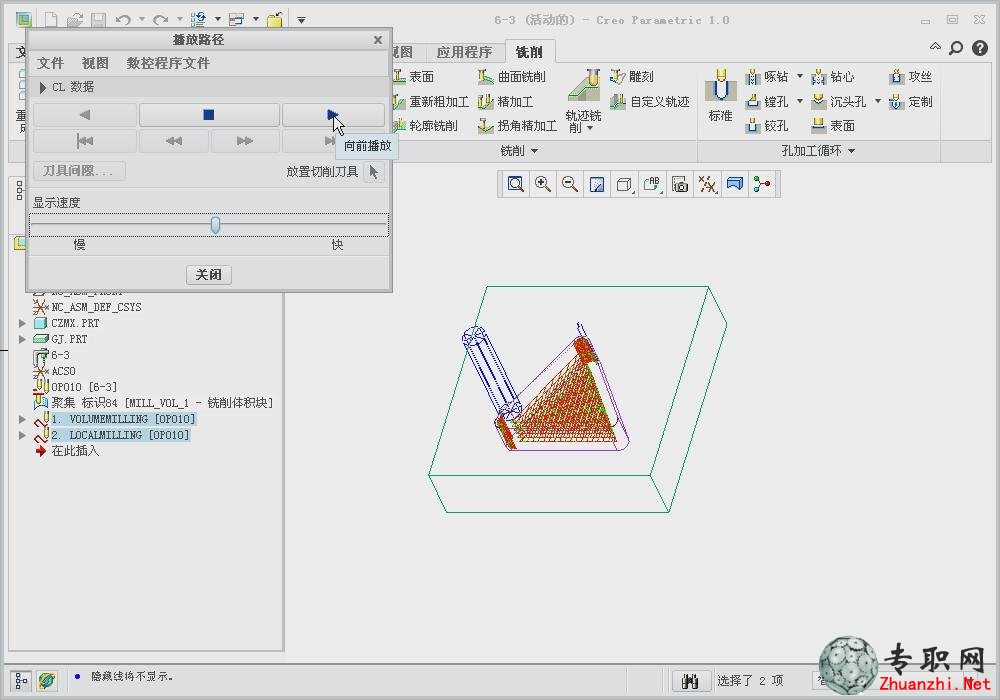Viewport: 1000px width, 700px height.
Task: Click the zoom out icon
Action: [570, 184]
